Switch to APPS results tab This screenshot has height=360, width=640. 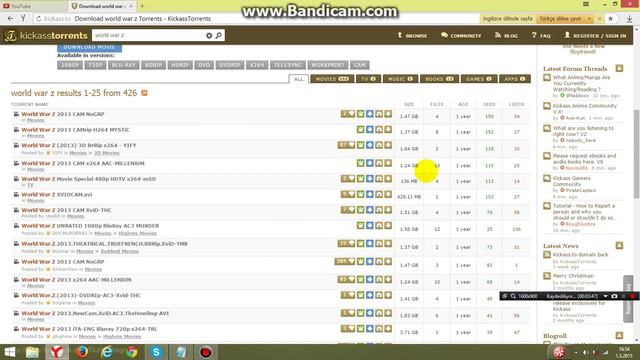point(515,79)
